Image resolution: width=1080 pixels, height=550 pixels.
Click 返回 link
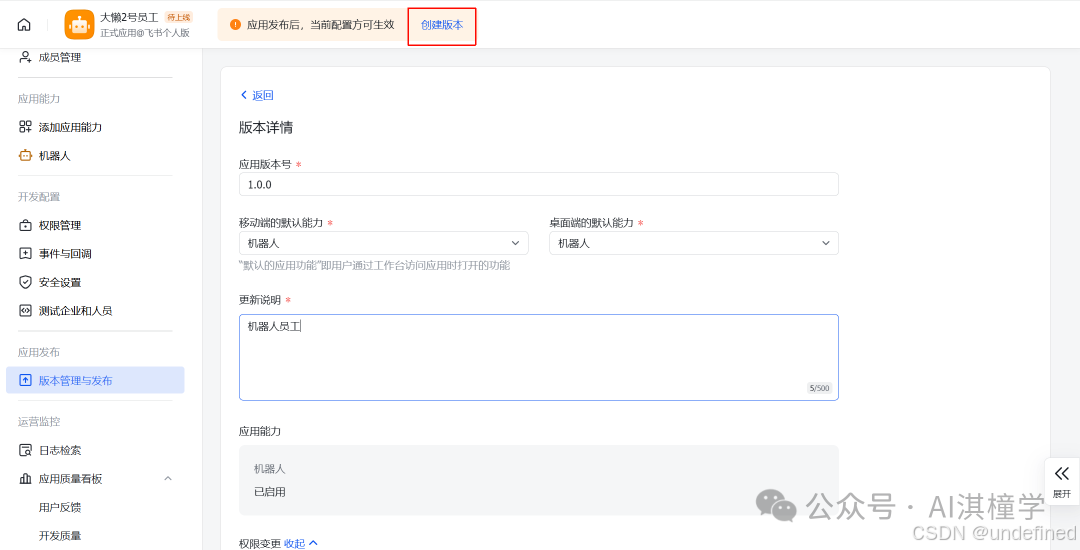(262, 95)
